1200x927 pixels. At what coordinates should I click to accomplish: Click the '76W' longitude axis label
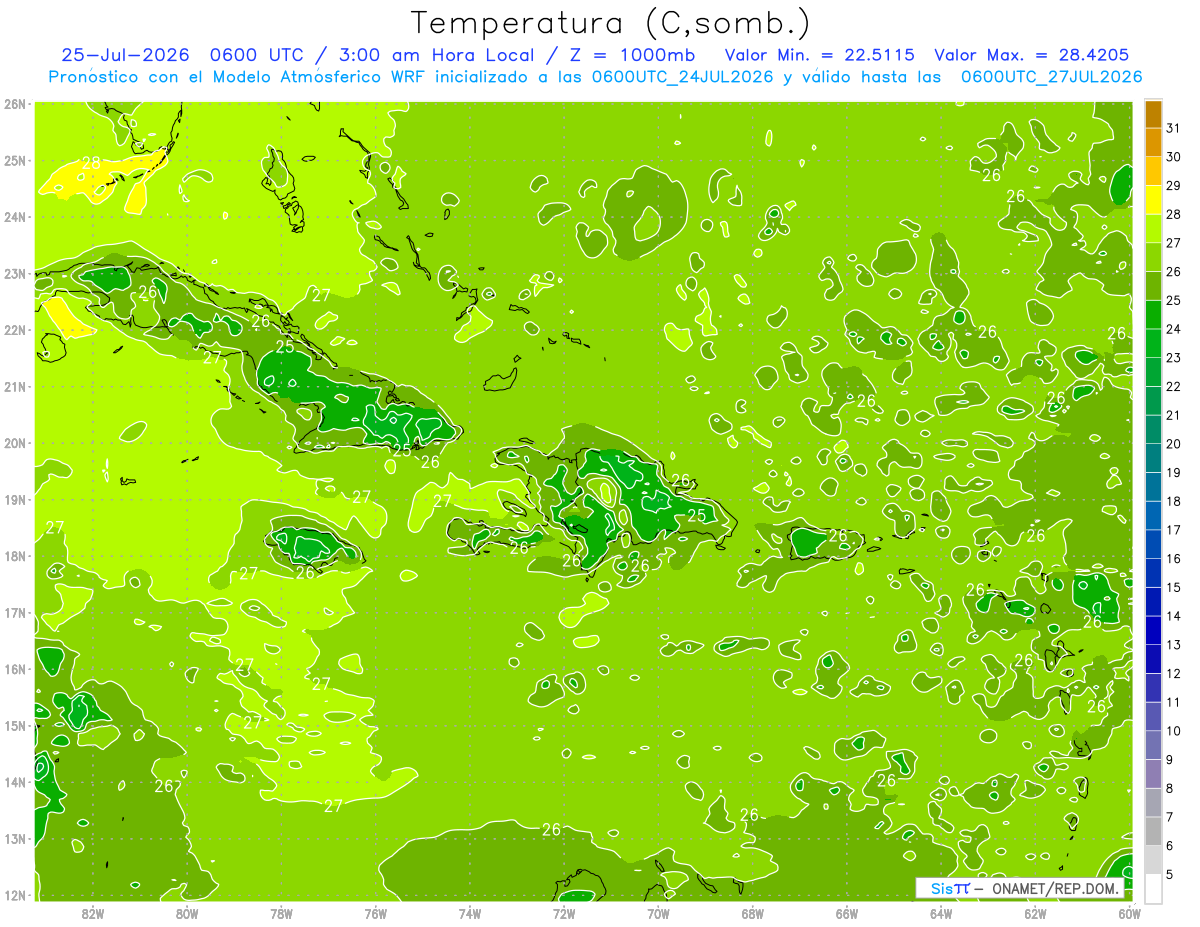point(375,914)
